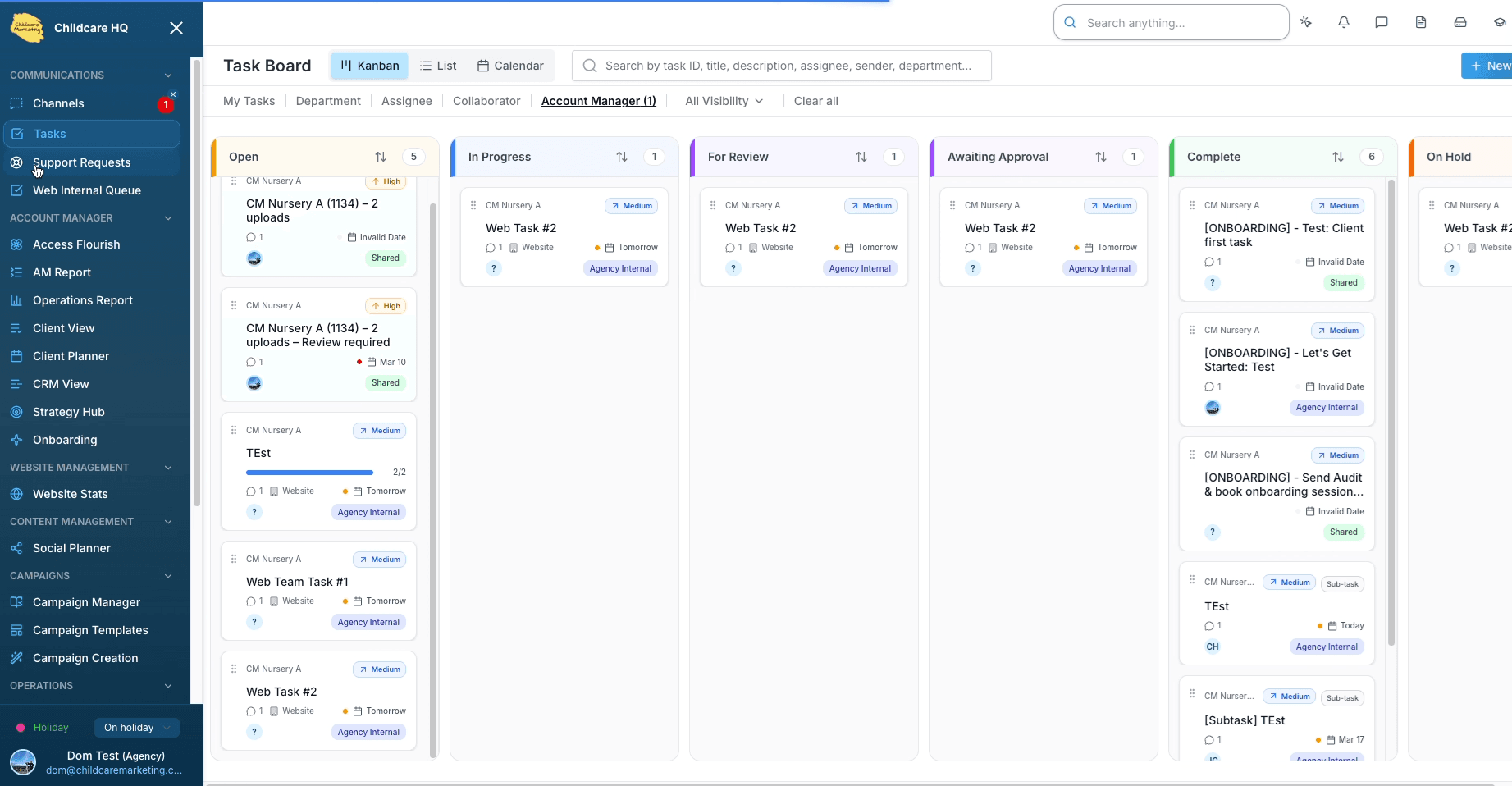Sort the Awaiting Approval column
Screen dimensions: 1512x786
tap(1101, 157)
